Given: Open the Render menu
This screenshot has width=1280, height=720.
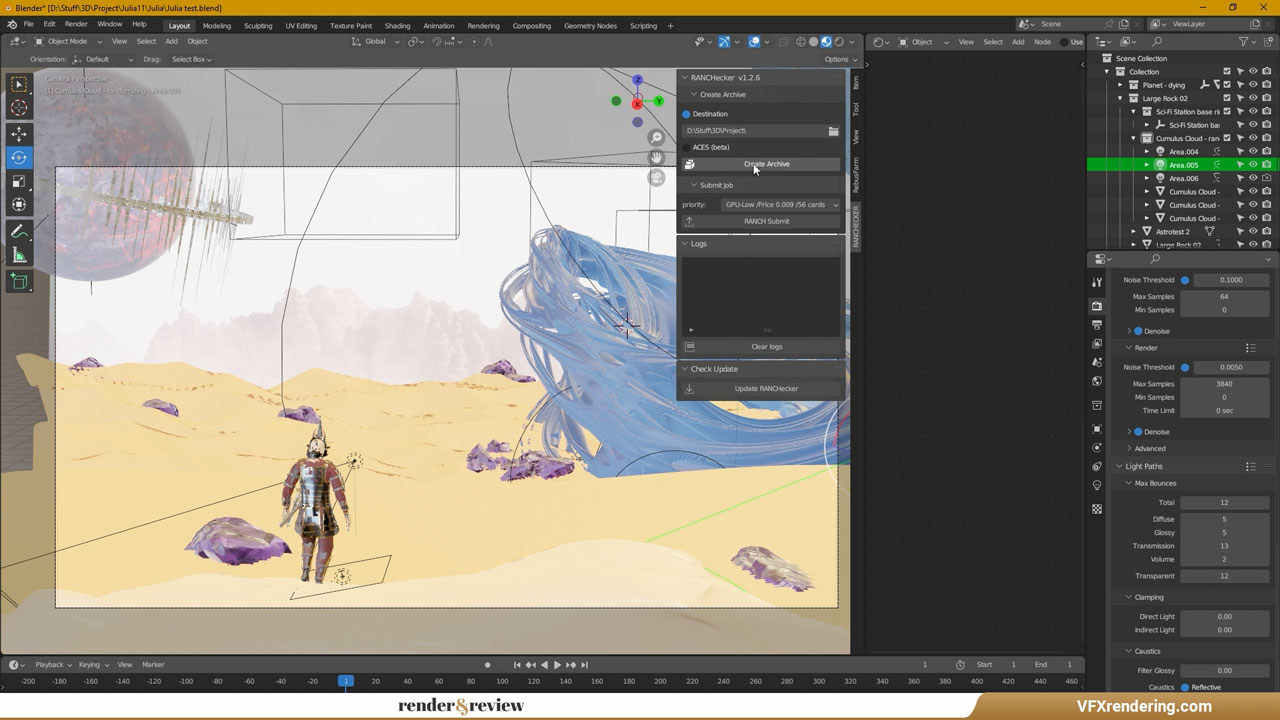Looking at the screenshot, I should point(76,24).
